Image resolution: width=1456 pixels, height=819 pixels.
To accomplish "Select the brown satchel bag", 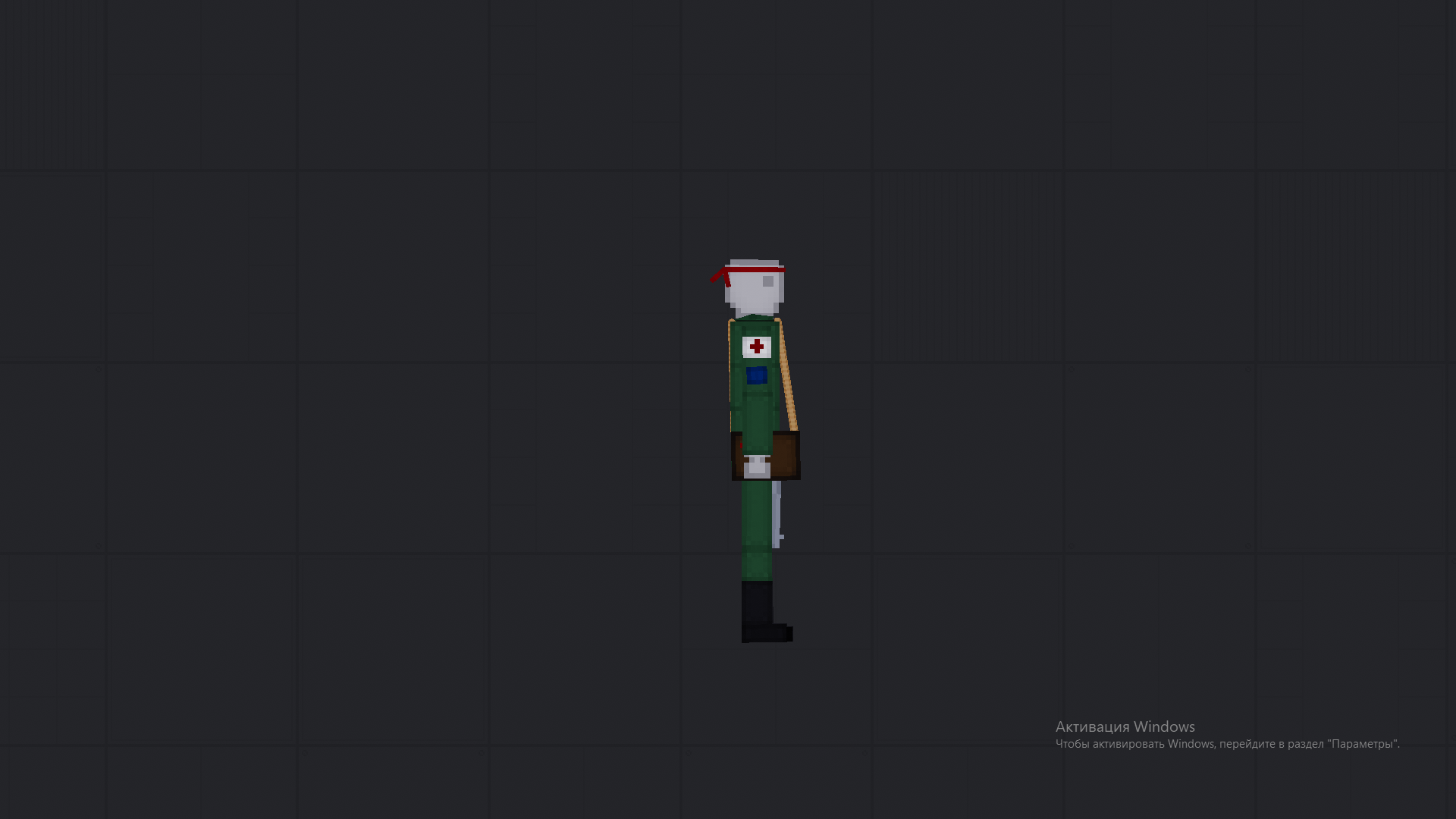I will (786, 454).
